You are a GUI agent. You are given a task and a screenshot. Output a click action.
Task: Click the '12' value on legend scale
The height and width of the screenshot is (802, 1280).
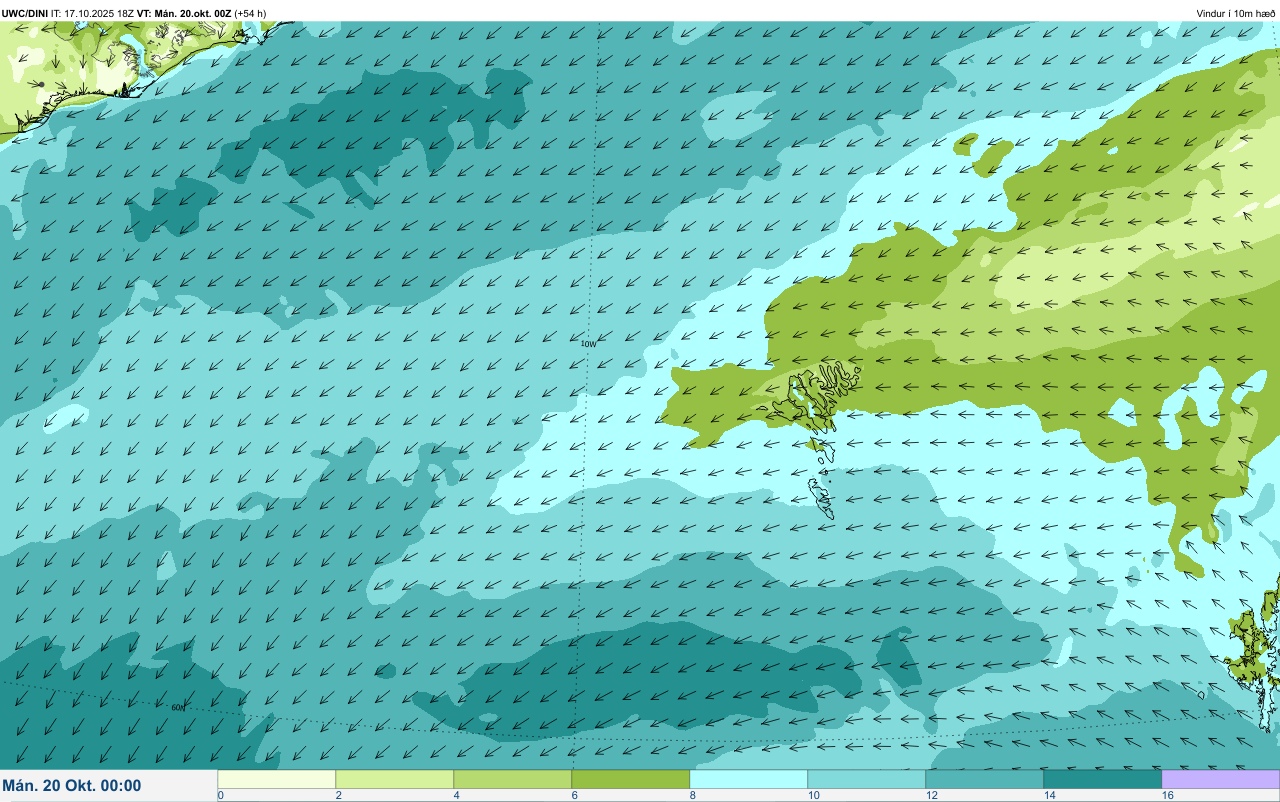click(931, 795)
